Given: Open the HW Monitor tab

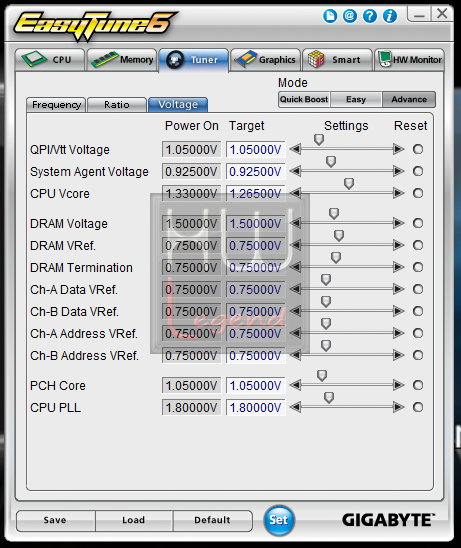Looking at the screenshot, I should coord(409,60).
